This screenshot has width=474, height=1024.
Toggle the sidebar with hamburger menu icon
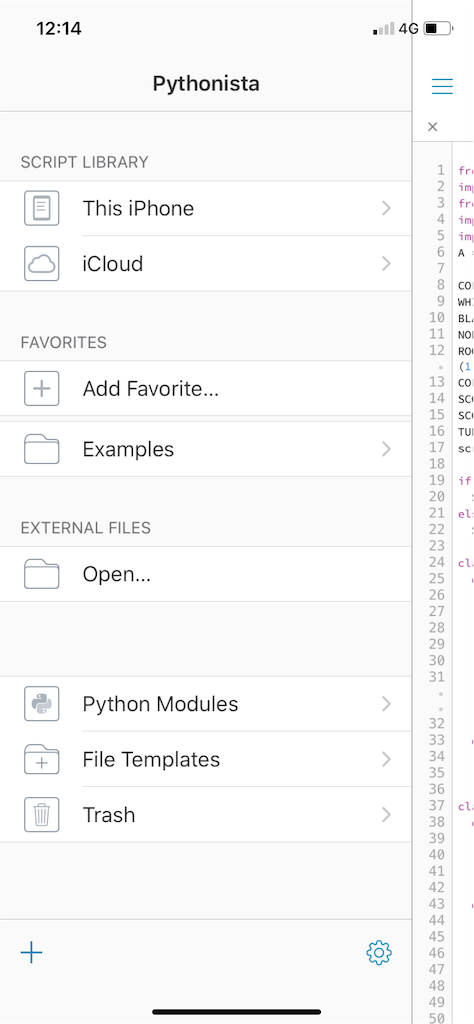click(x=442, y=86)
